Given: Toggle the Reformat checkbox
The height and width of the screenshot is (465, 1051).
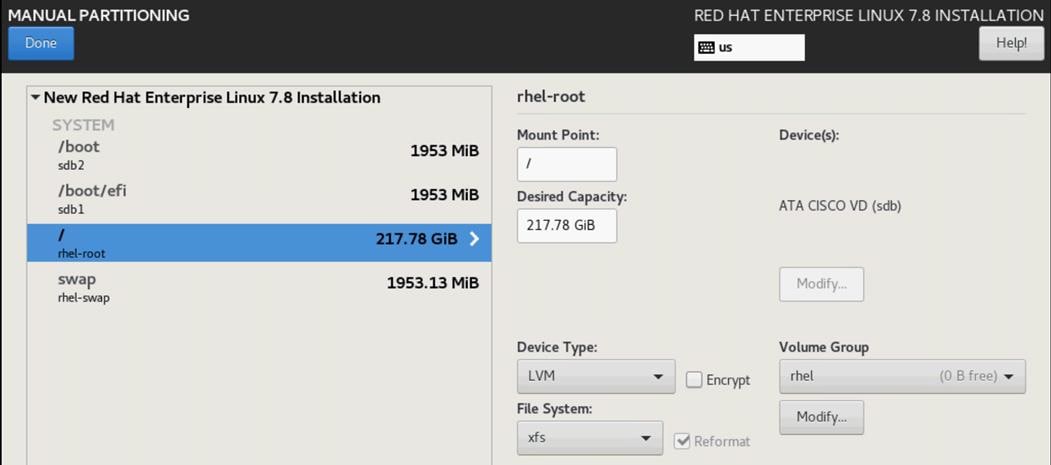Looking at the screenshot, I should click(682, 441).
